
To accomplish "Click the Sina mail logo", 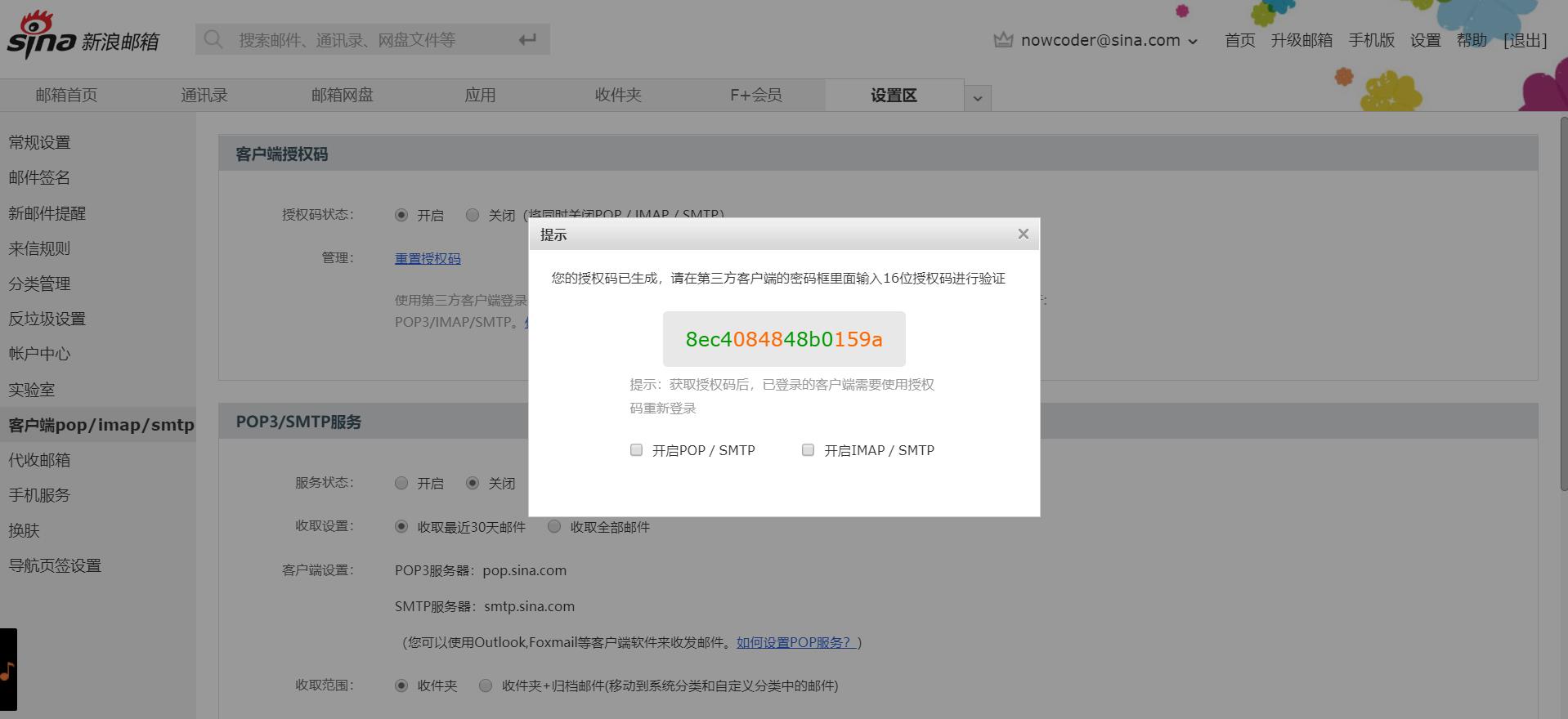I will 83,36.
